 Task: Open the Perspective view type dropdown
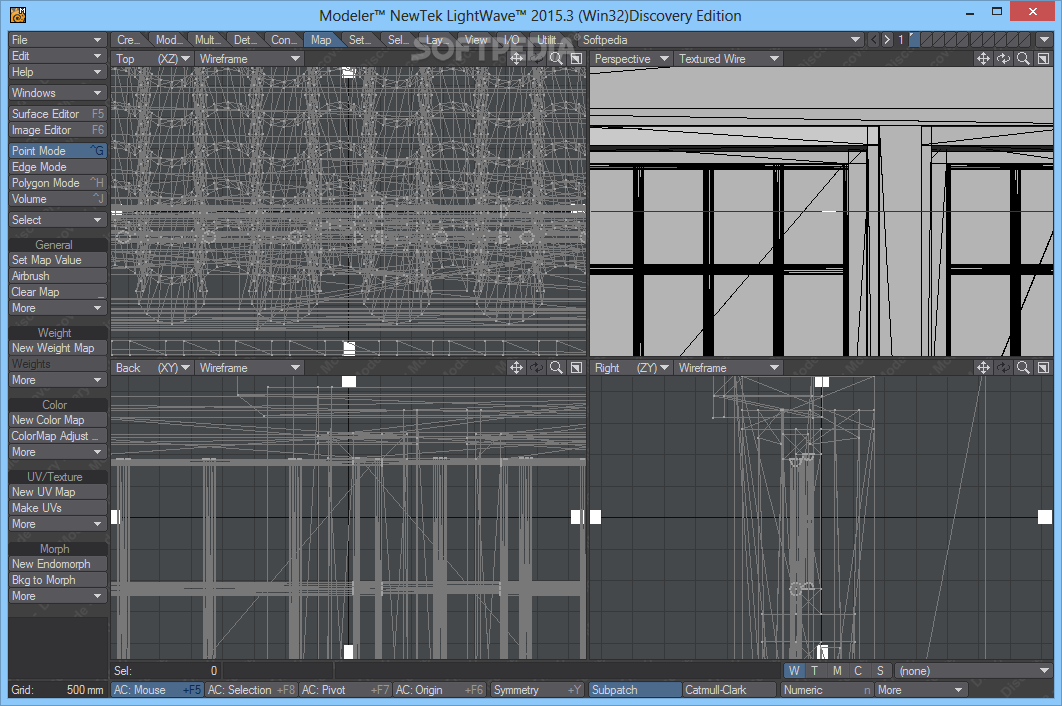click(631, 59)
